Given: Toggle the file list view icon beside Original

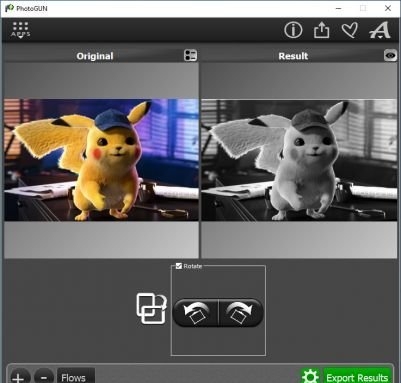Looking at the screenshot, I should [190, 55].
